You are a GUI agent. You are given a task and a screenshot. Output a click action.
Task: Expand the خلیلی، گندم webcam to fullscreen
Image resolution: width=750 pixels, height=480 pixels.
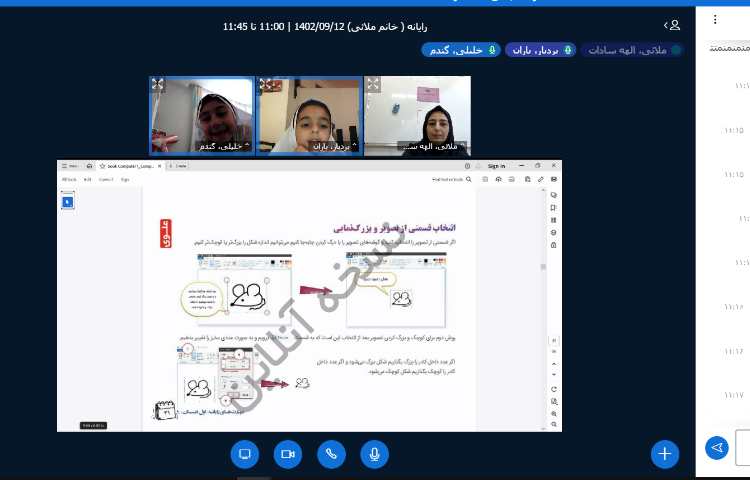click(158, 85)
